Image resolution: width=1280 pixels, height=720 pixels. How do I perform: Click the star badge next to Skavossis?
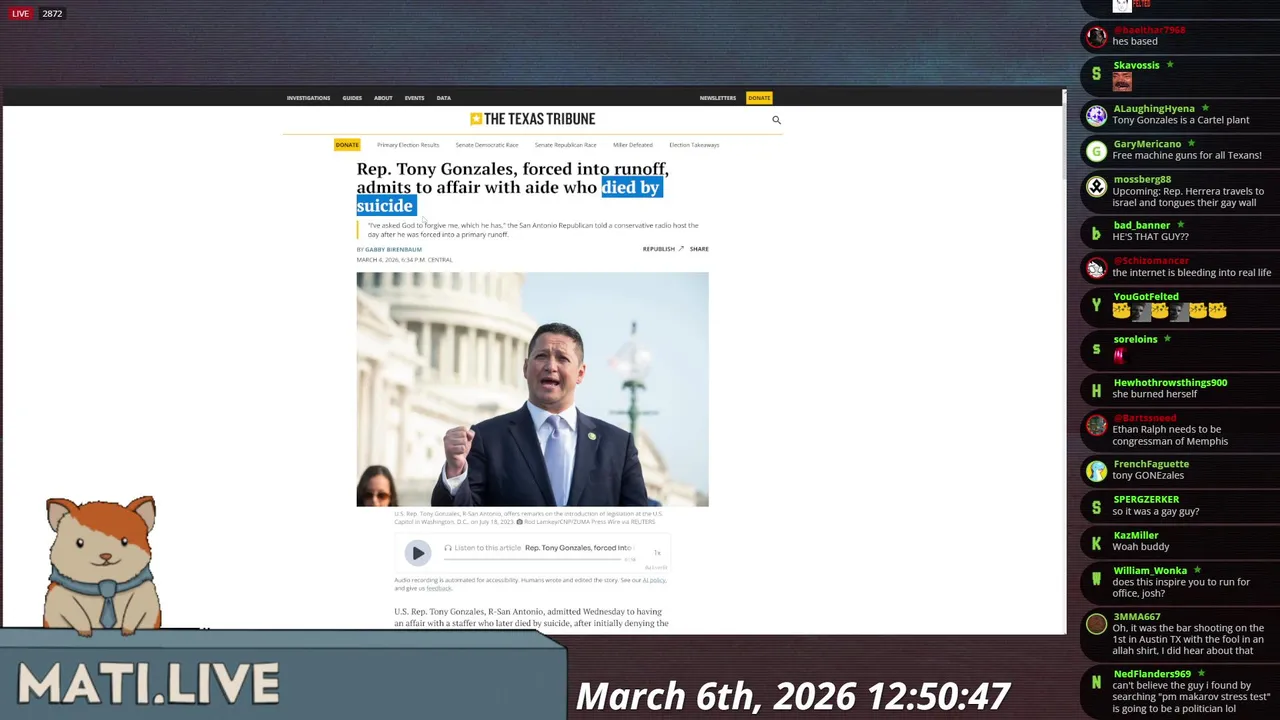pos(1169,65)
